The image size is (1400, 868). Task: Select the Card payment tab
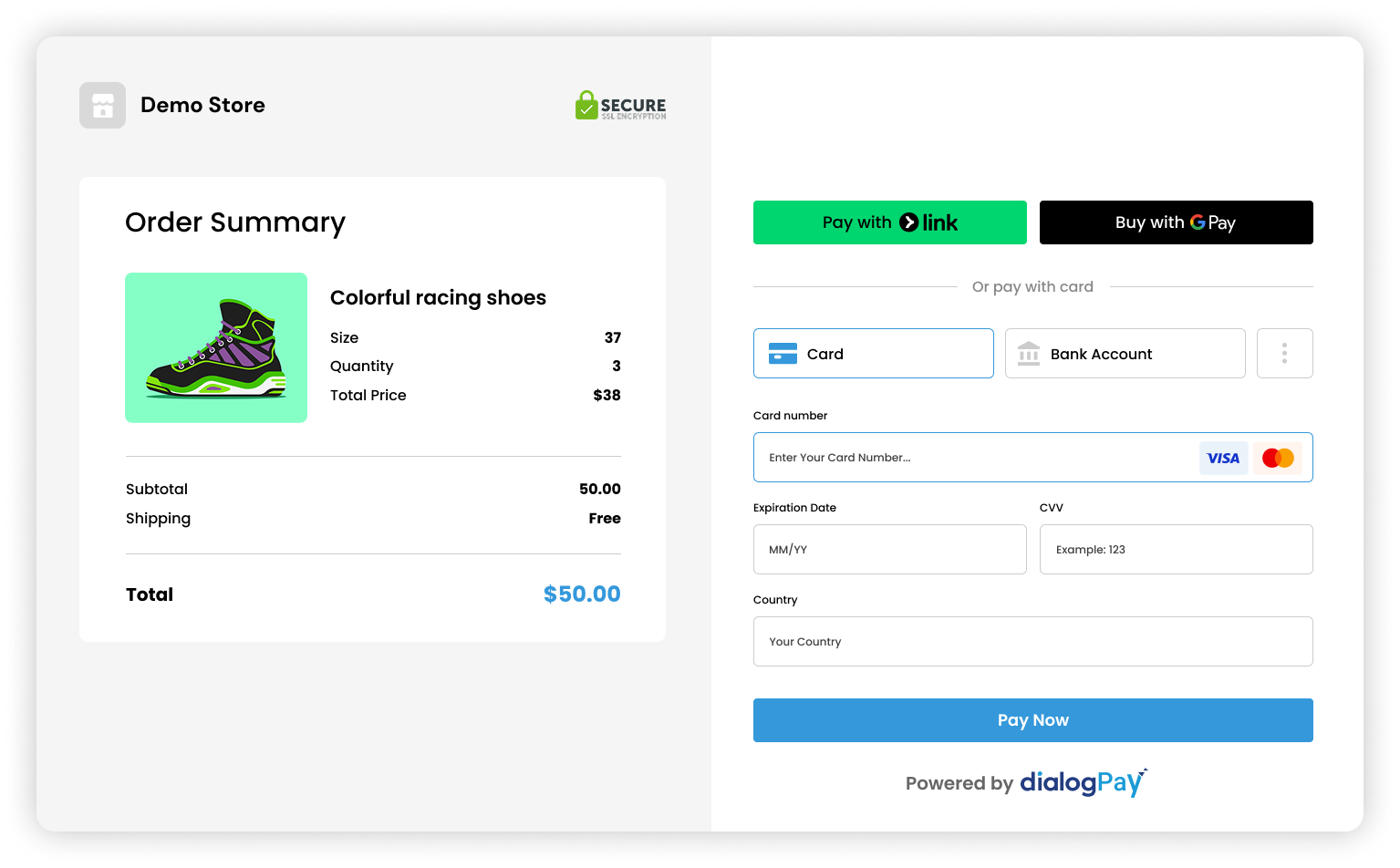pos(874,354)
